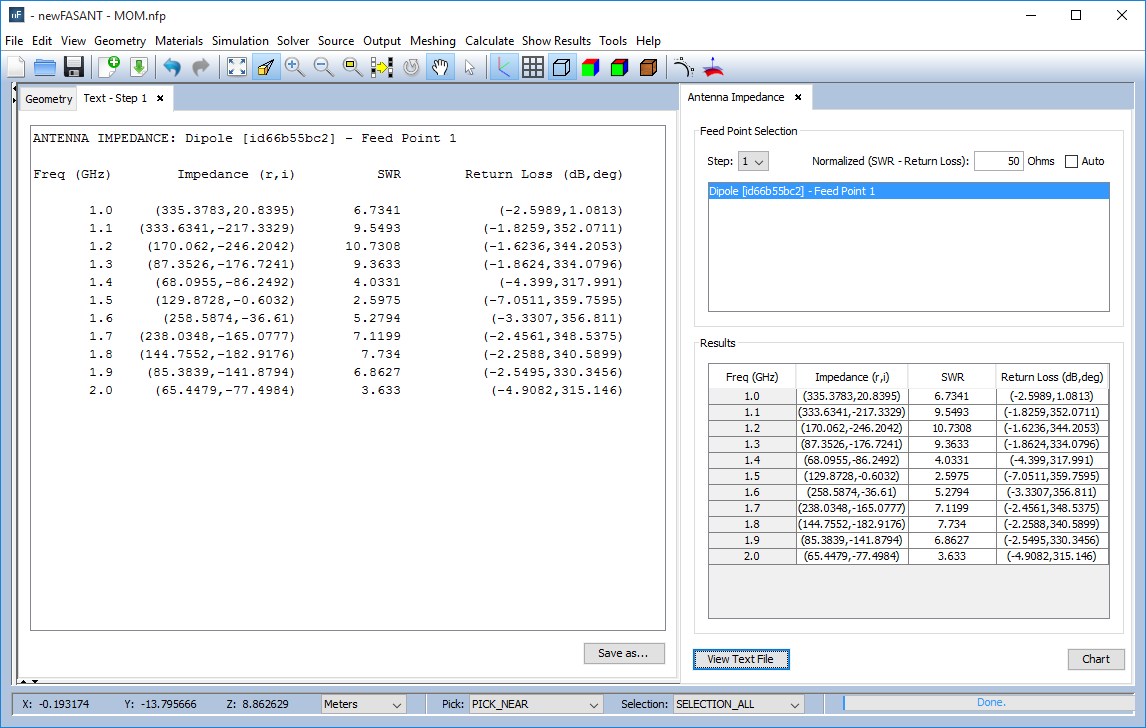This screenshot has height=728, width=1146.
Task: Click the Done progress bar
Action: click(990, 703)
